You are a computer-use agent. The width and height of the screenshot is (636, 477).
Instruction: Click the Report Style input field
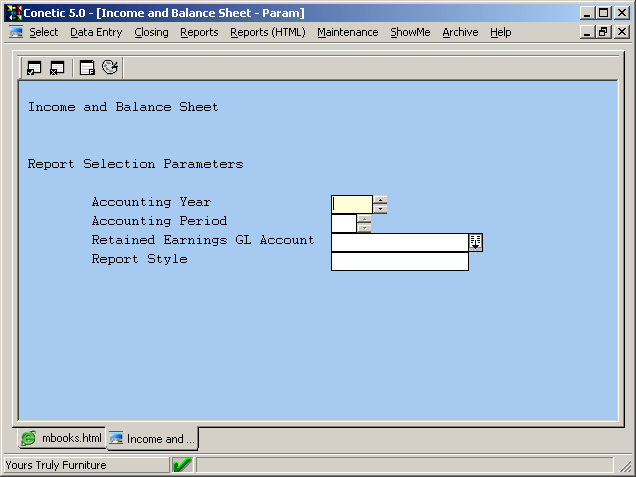tap(399, 261)
